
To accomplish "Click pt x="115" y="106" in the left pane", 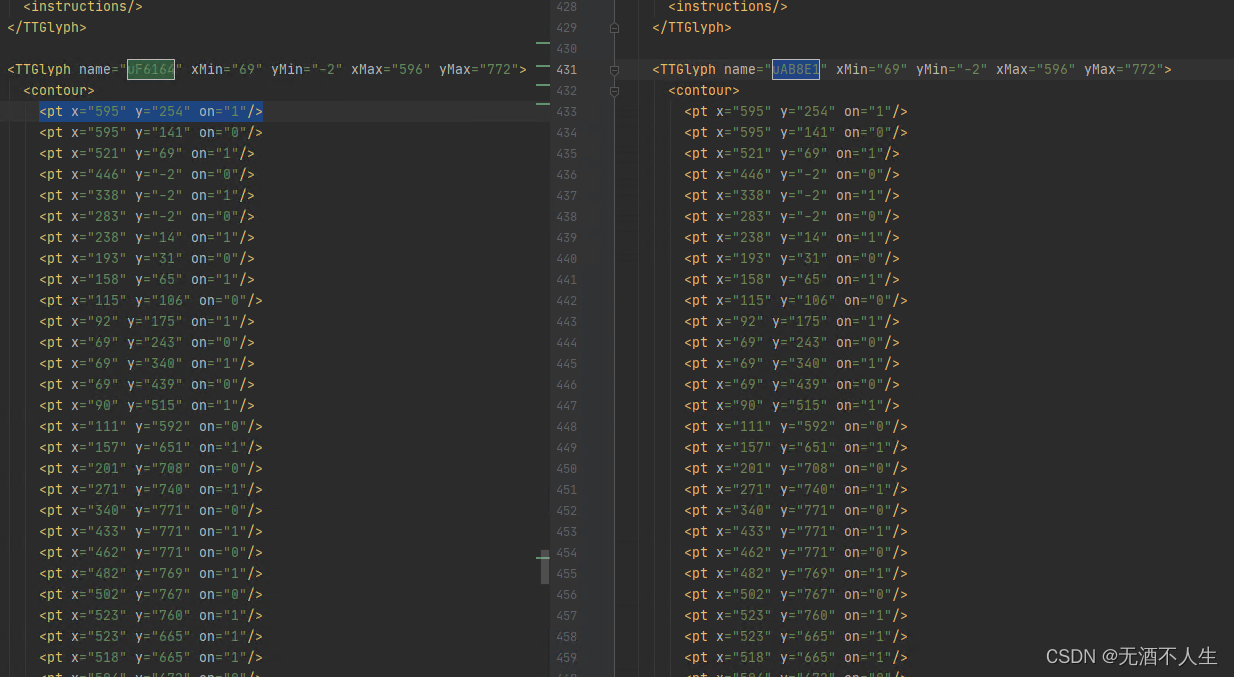I will [x=151, y=300].
